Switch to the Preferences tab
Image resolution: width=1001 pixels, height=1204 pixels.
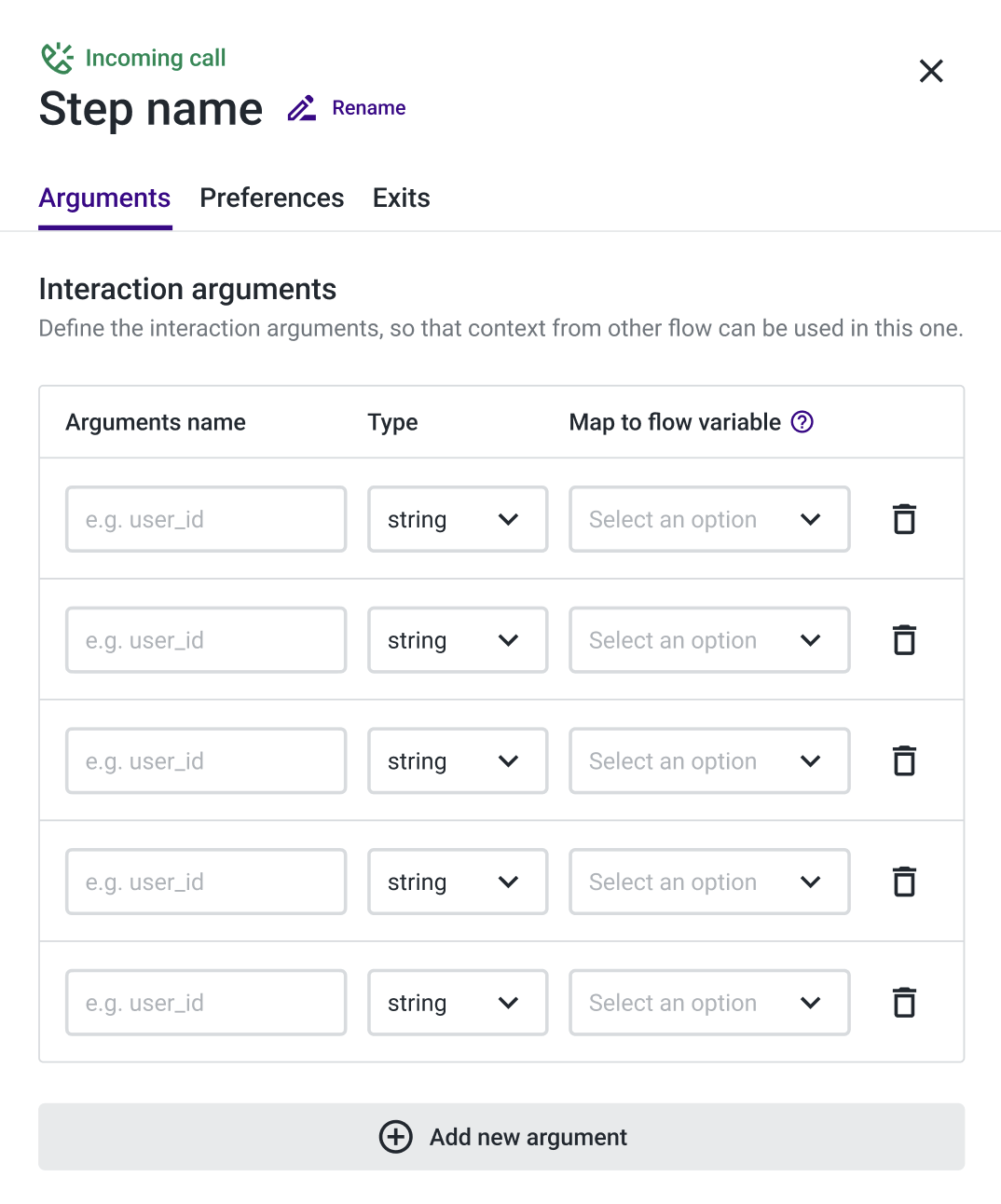click(x=272, y=198)
